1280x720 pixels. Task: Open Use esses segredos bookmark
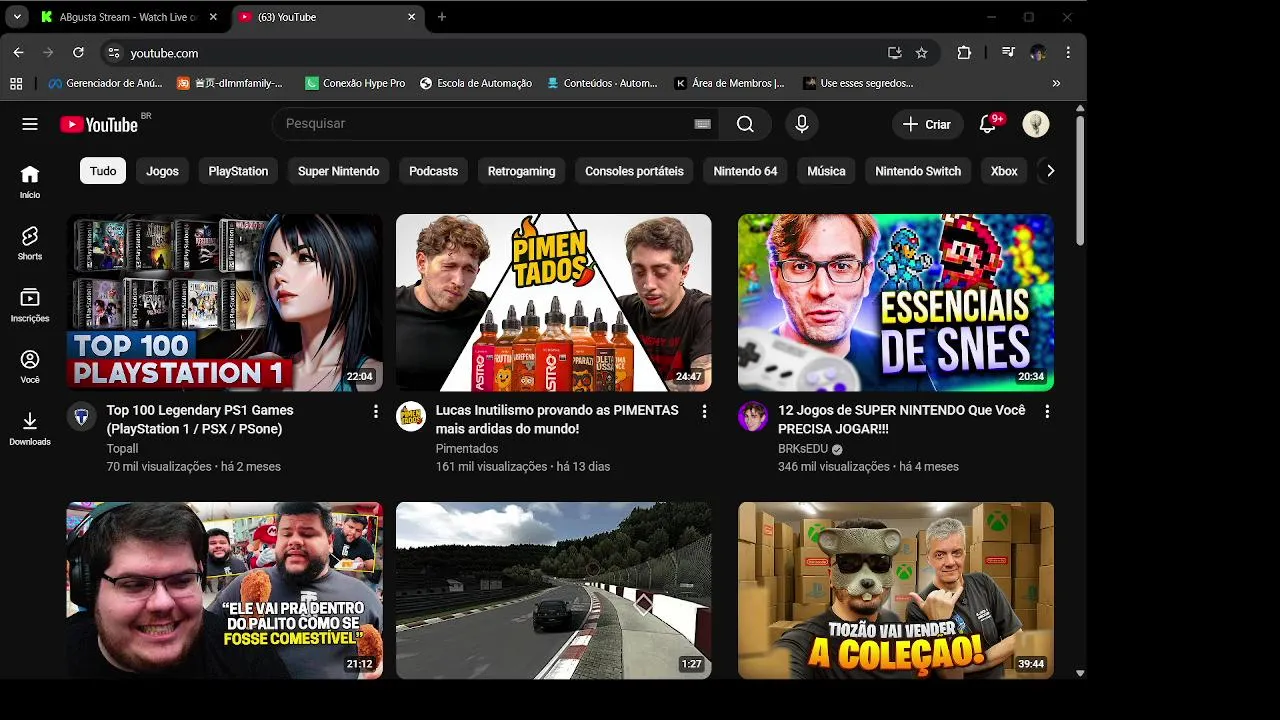click(x=859, y=84)
